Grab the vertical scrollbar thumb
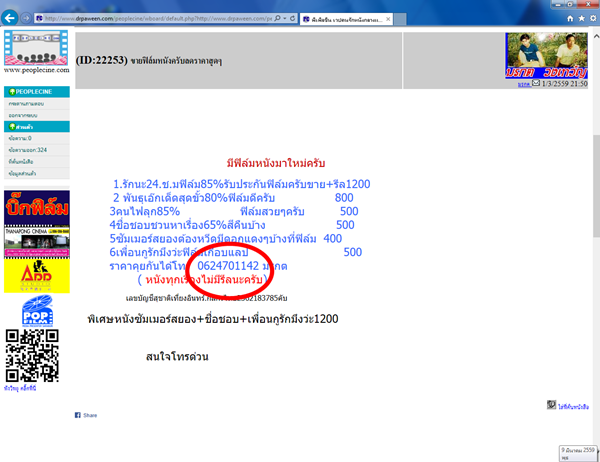This screenshot has width=600, height=462. 596,186
